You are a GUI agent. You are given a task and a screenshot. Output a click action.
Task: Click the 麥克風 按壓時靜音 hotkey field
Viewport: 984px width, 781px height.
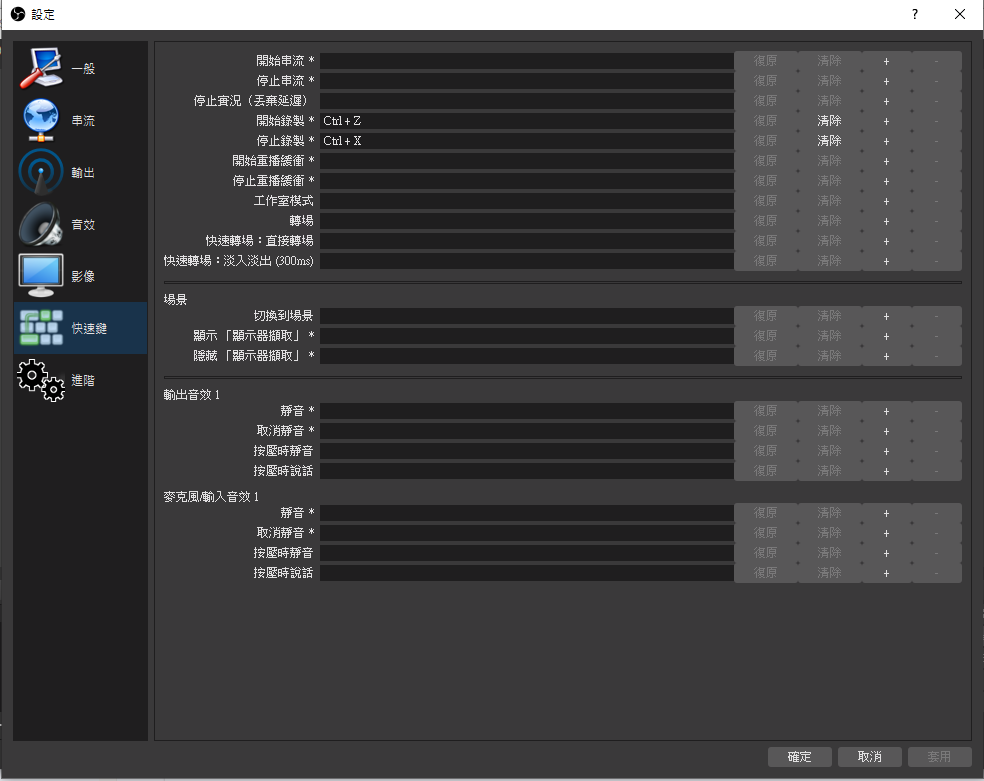(x=527, y=553)
